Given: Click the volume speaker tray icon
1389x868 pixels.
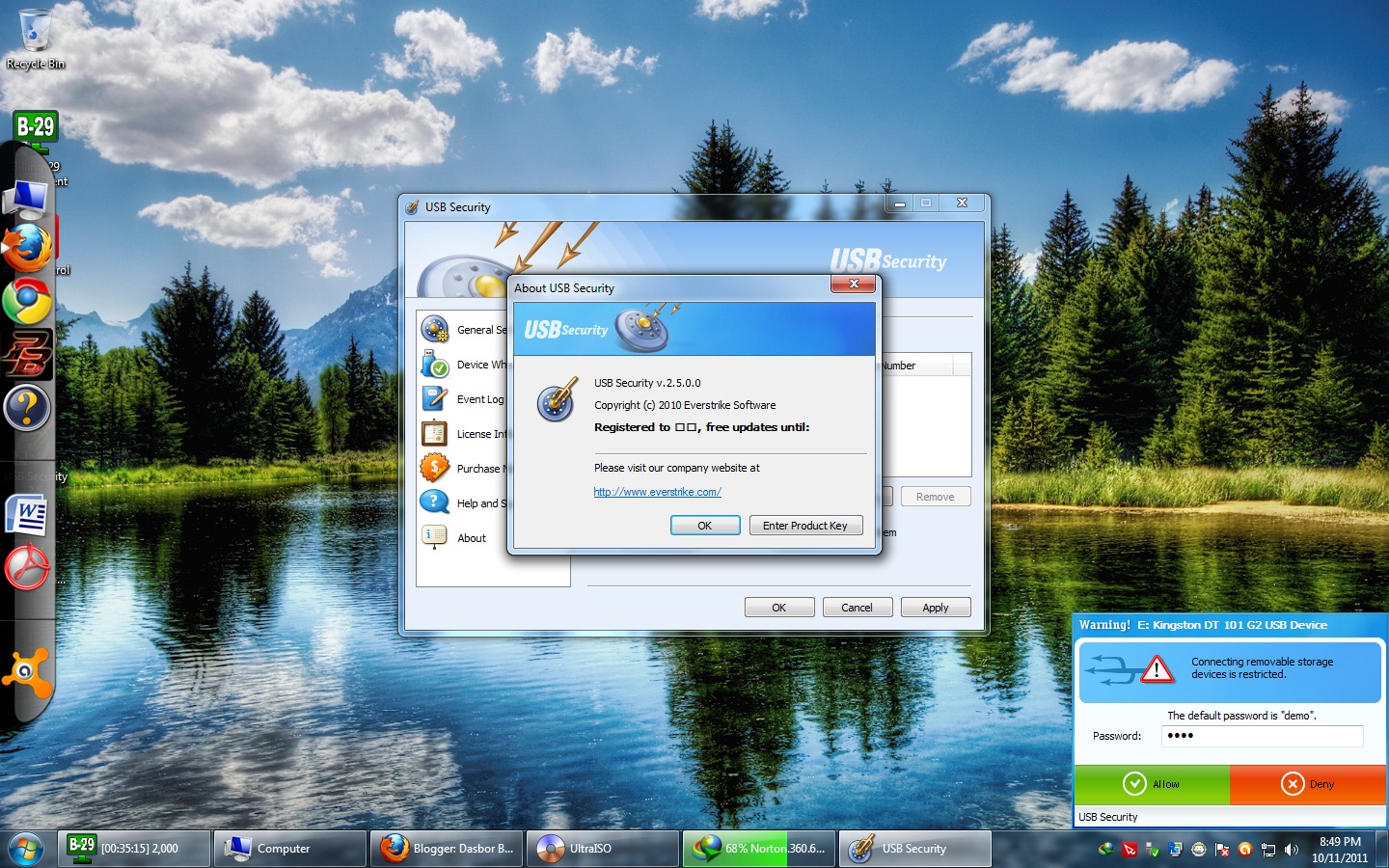Looking at the screenshot, I should click(x=1292, y=850).
